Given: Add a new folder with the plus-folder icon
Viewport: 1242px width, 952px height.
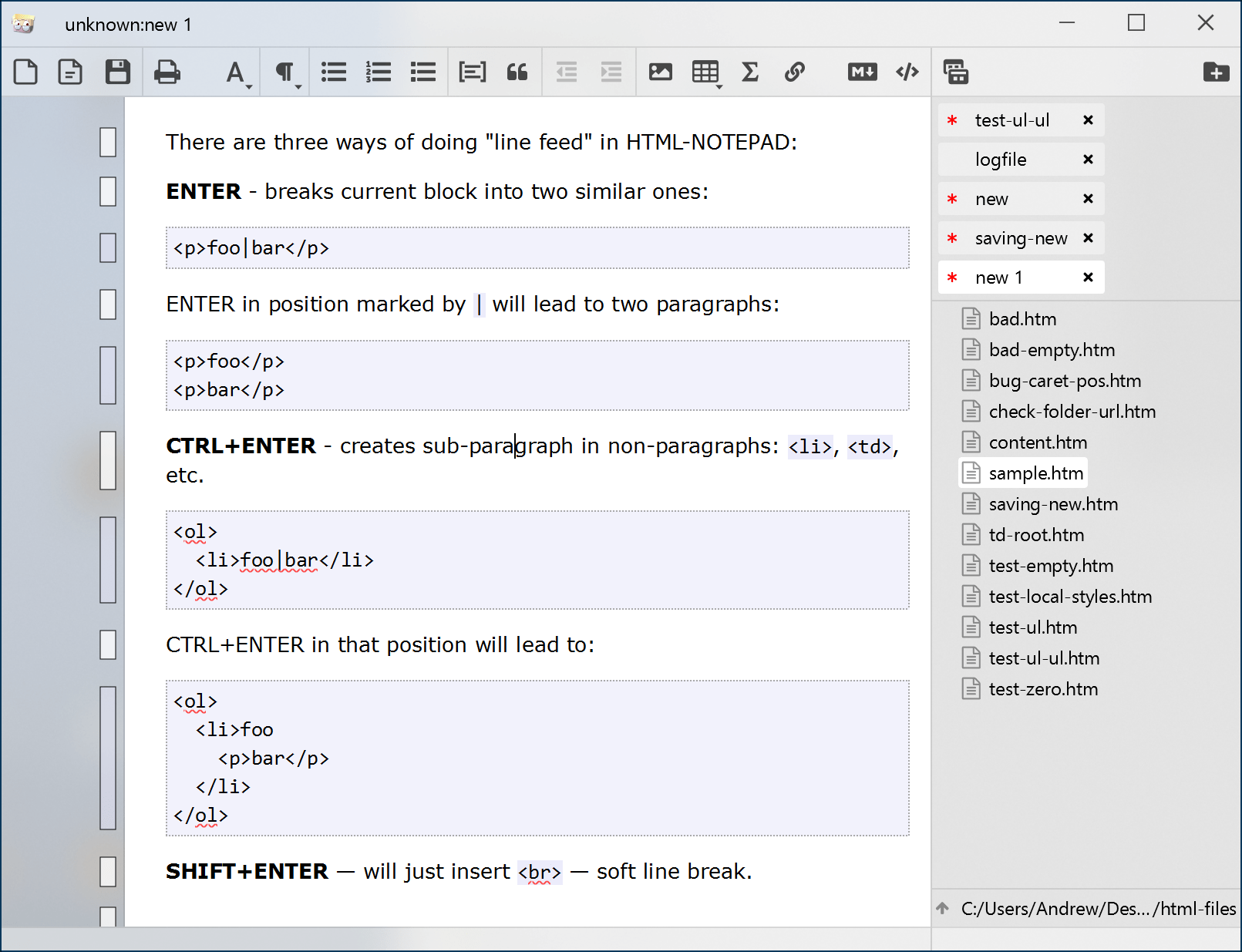Looking at the screenshot, I should coord(1216,72).
